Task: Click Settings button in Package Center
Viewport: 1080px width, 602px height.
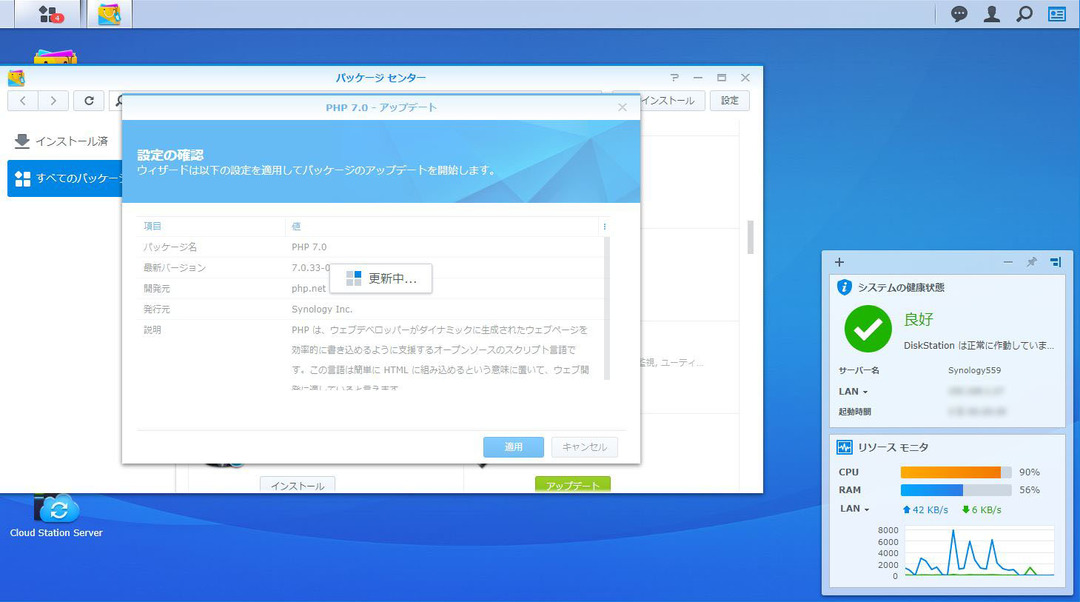Action: pyautogui.click(x=729, y=101)
